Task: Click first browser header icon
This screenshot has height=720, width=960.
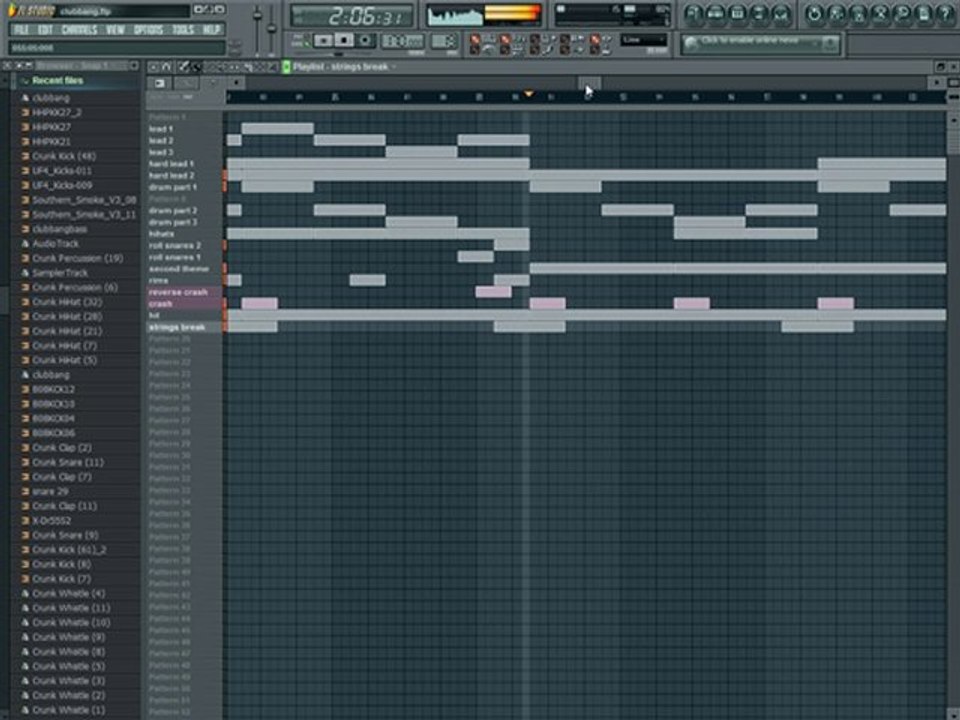Action: coord(7,66)
